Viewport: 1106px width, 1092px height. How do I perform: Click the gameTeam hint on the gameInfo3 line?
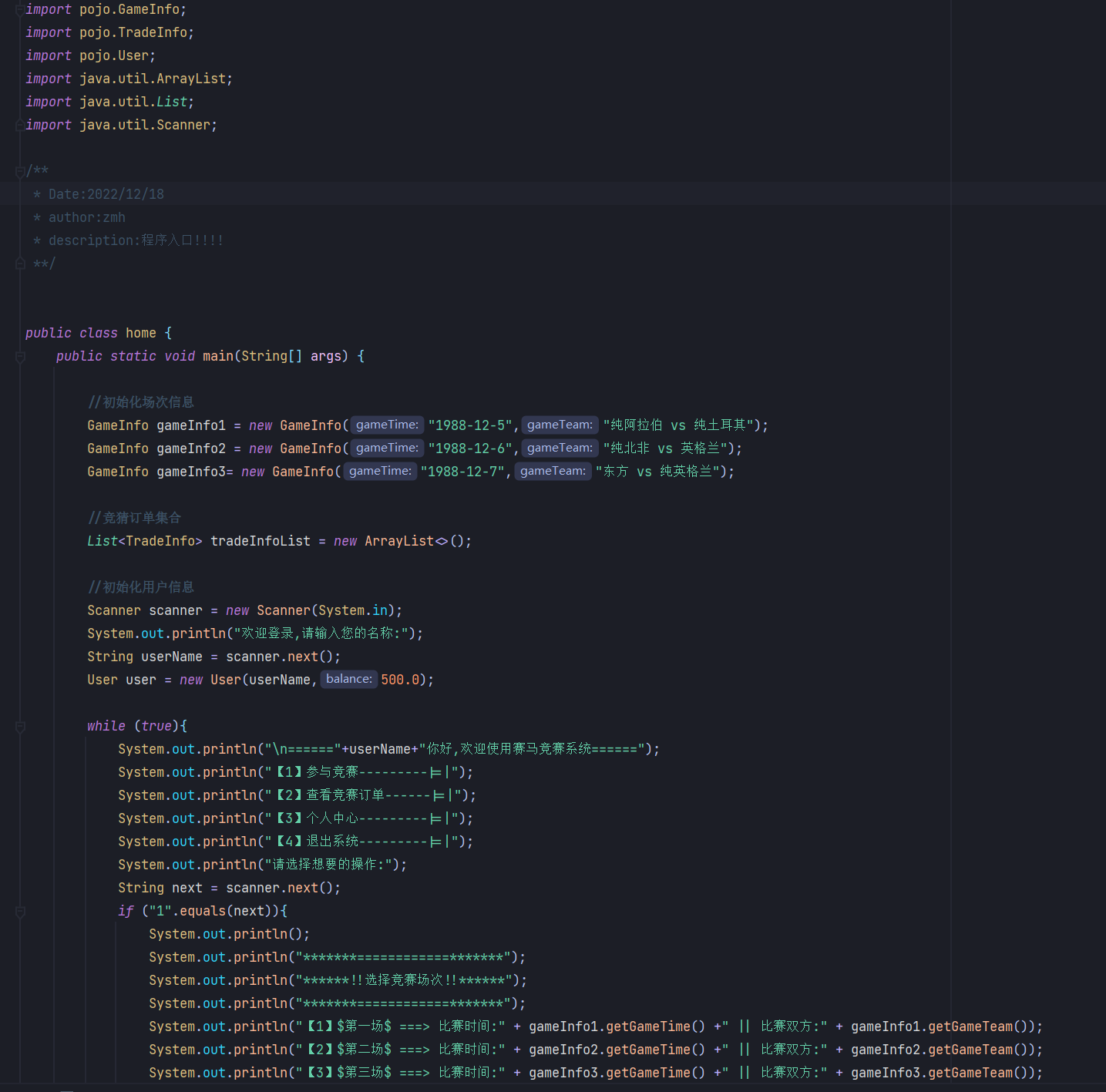point(553,471)
